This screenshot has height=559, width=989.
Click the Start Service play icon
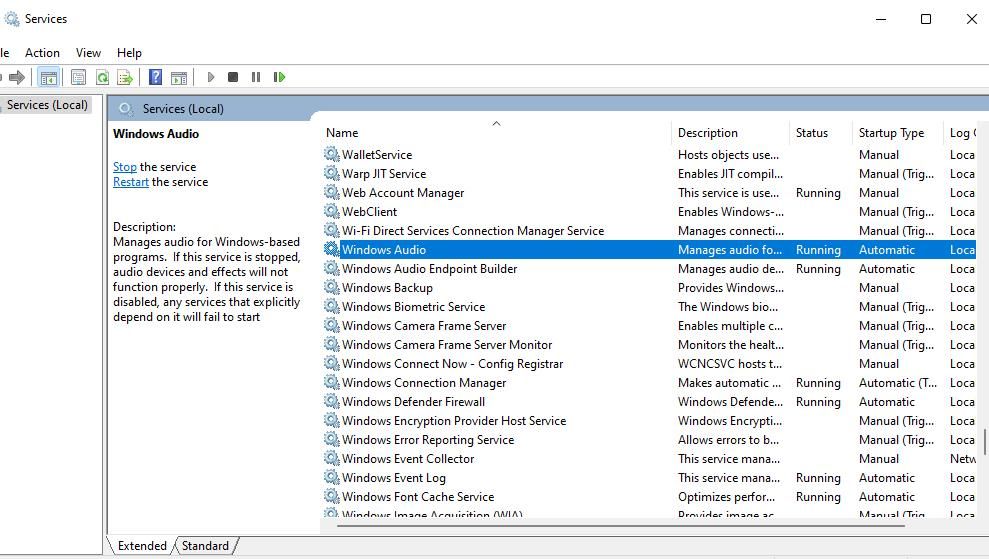211,77
